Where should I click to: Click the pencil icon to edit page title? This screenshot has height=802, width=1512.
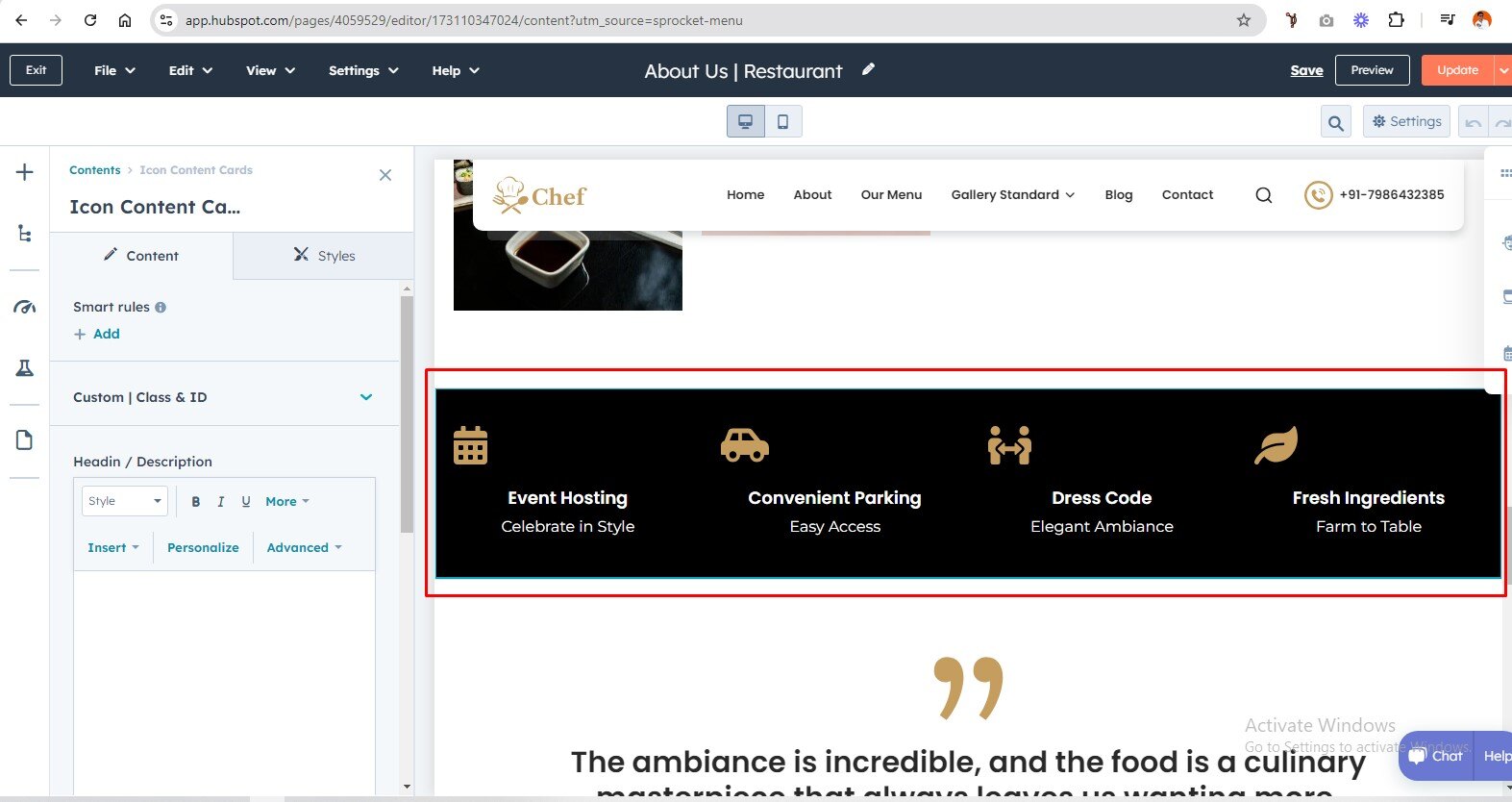point(868,69)
